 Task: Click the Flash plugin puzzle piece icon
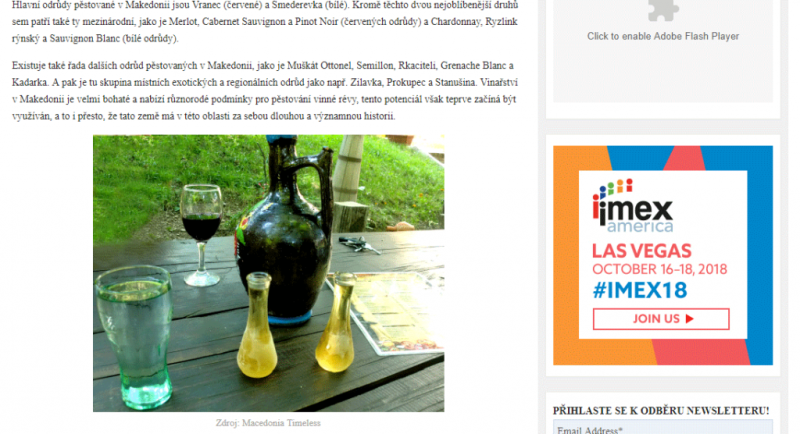(663, 10)
